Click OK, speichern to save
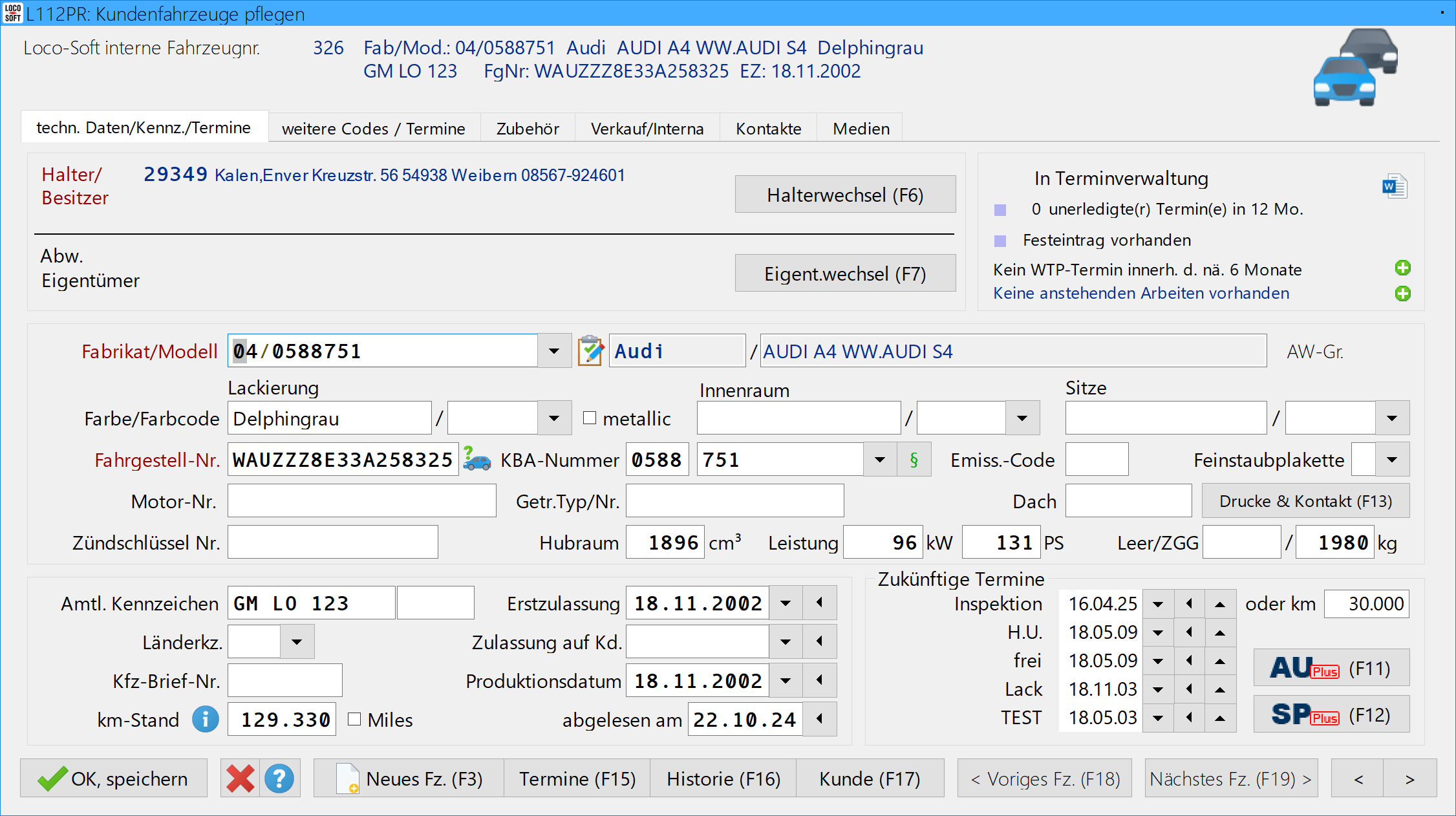Viewport: 1456px width, 816px height. point(114,778)
